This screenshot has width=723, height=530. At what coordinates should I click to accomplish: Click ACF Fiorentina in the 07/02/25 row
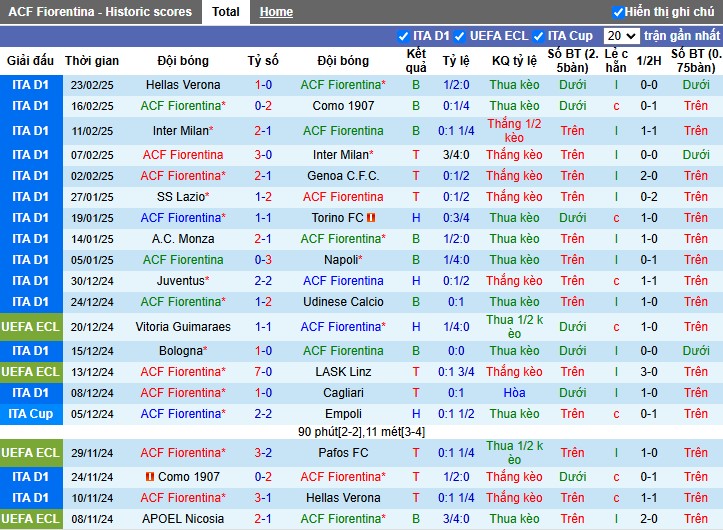pos(183,155)
